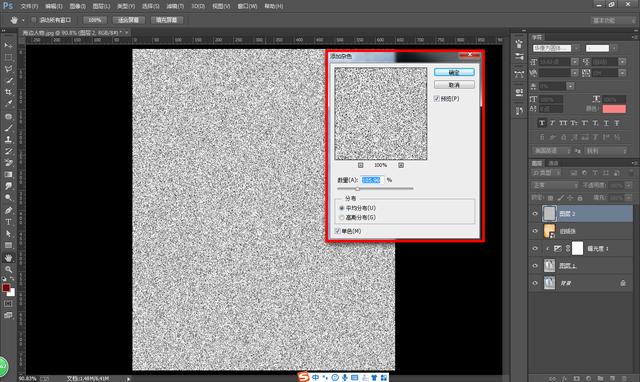Viewport: 640px width, 382px height.
Task: Select the Pen tool
Action: (8, 210)
